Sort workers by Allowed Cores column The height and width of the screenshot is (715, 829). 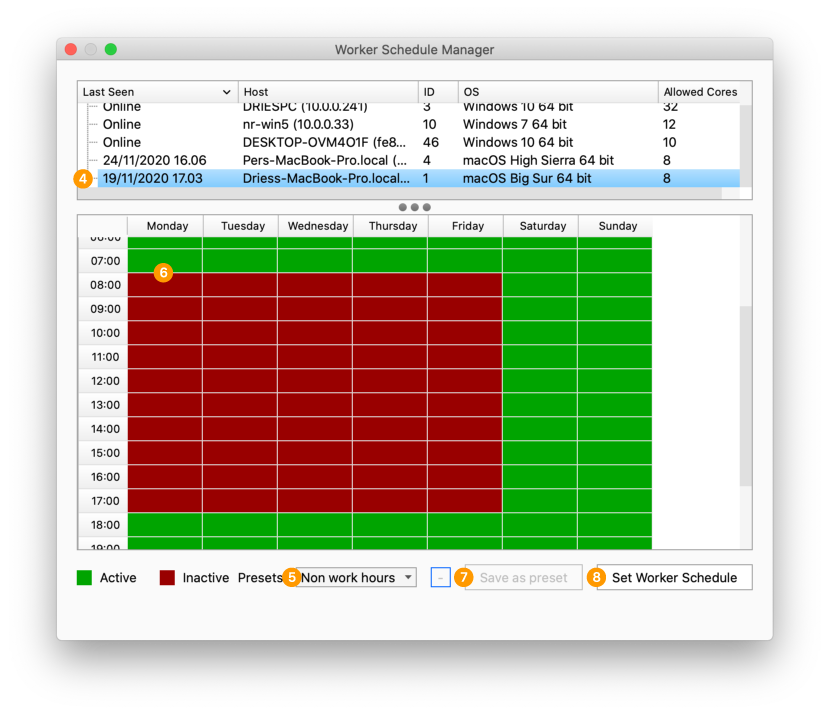click(x=699, y=92)
